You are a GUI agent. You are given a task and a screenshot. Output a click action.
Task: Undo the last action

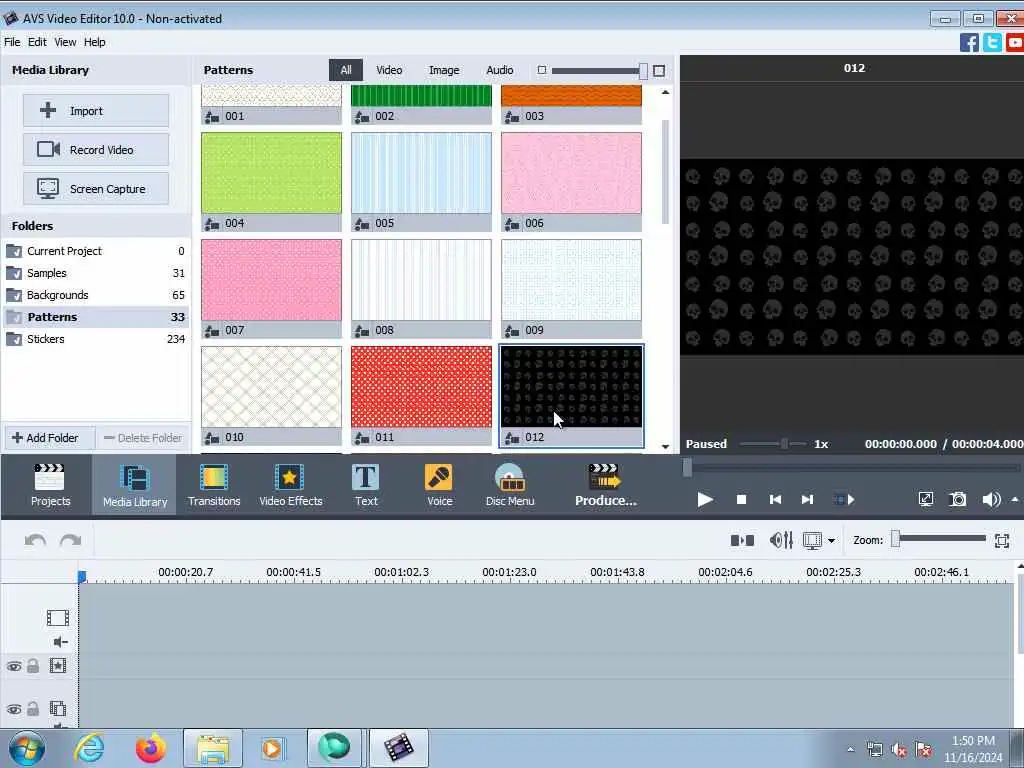click(x=35, y=540)
